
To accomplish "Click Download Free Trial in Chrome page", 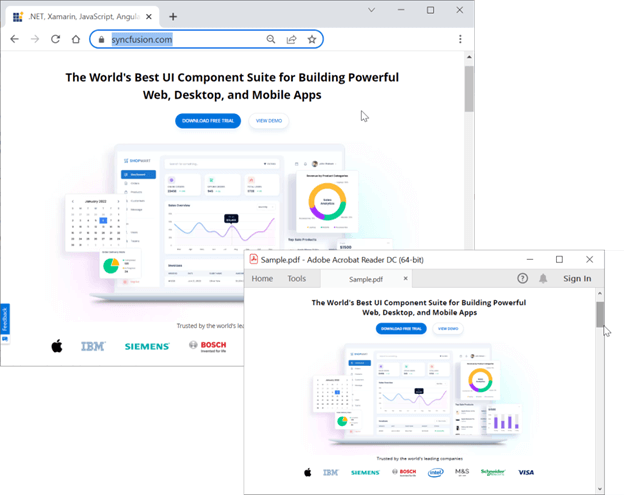I will tap(208, 121).
